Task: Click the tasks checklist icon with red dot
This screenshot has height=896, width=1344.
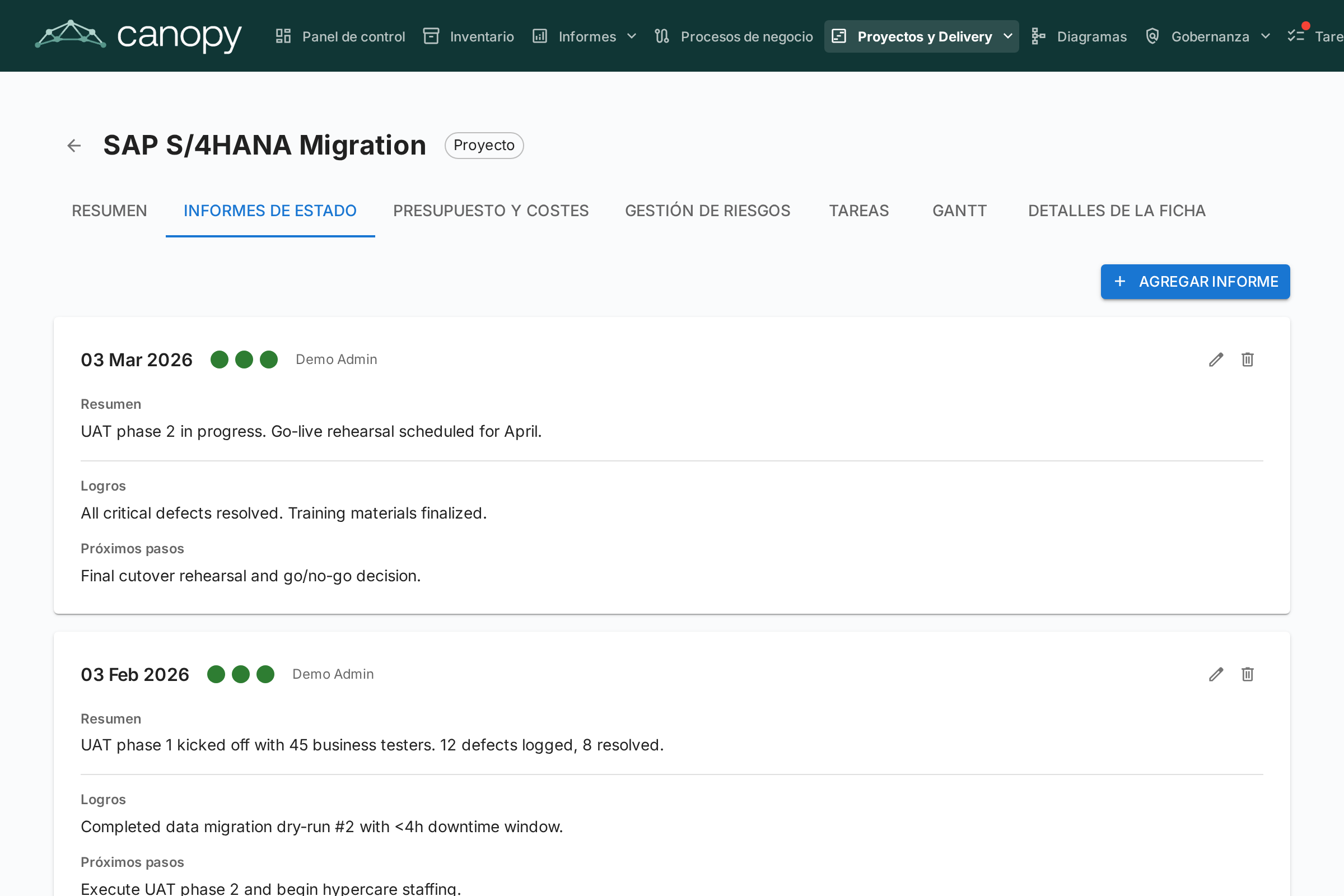Action: click(1296, 35)
